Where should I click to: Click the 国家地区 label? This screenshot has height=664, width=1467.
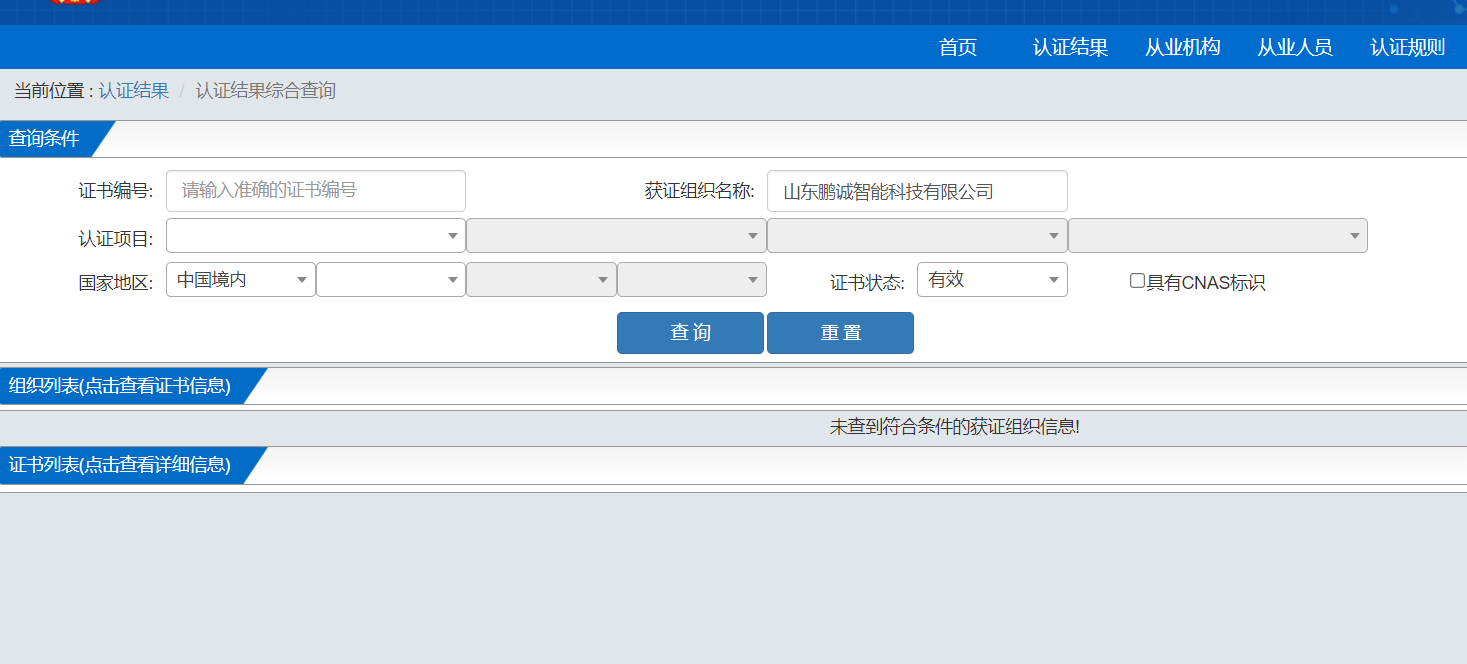(x=116, y=283)
